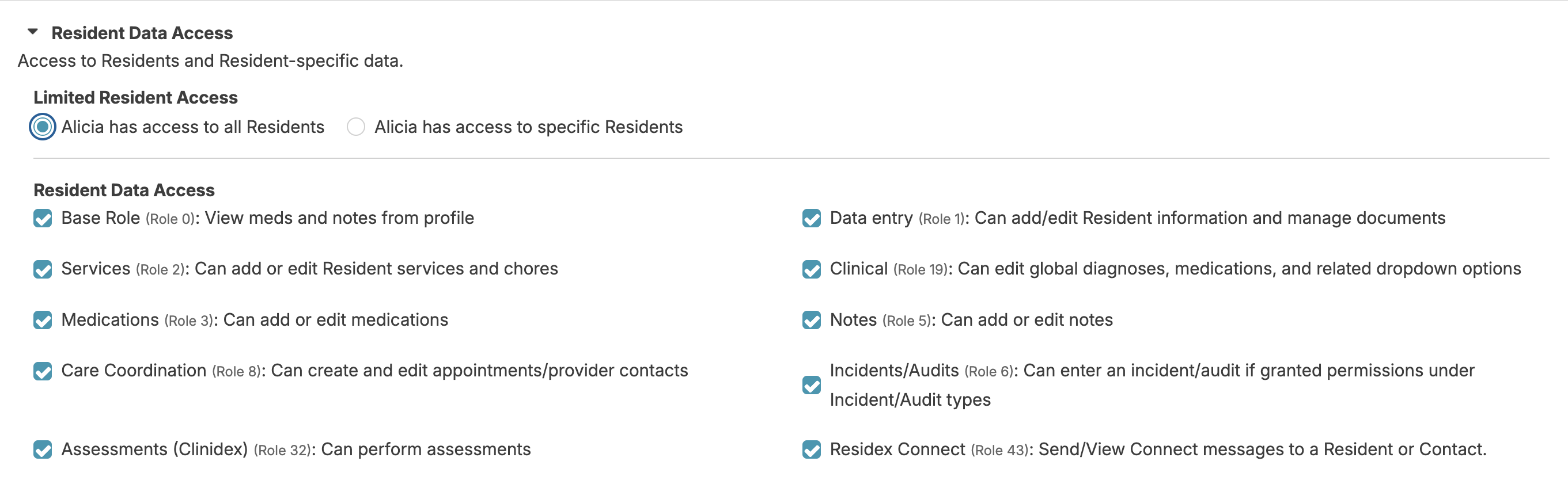Viewport: 1568px width, 503px height.
Task: Uncheck Assessments (Clinidex) Role 32 checkbox
Action: 43,449
